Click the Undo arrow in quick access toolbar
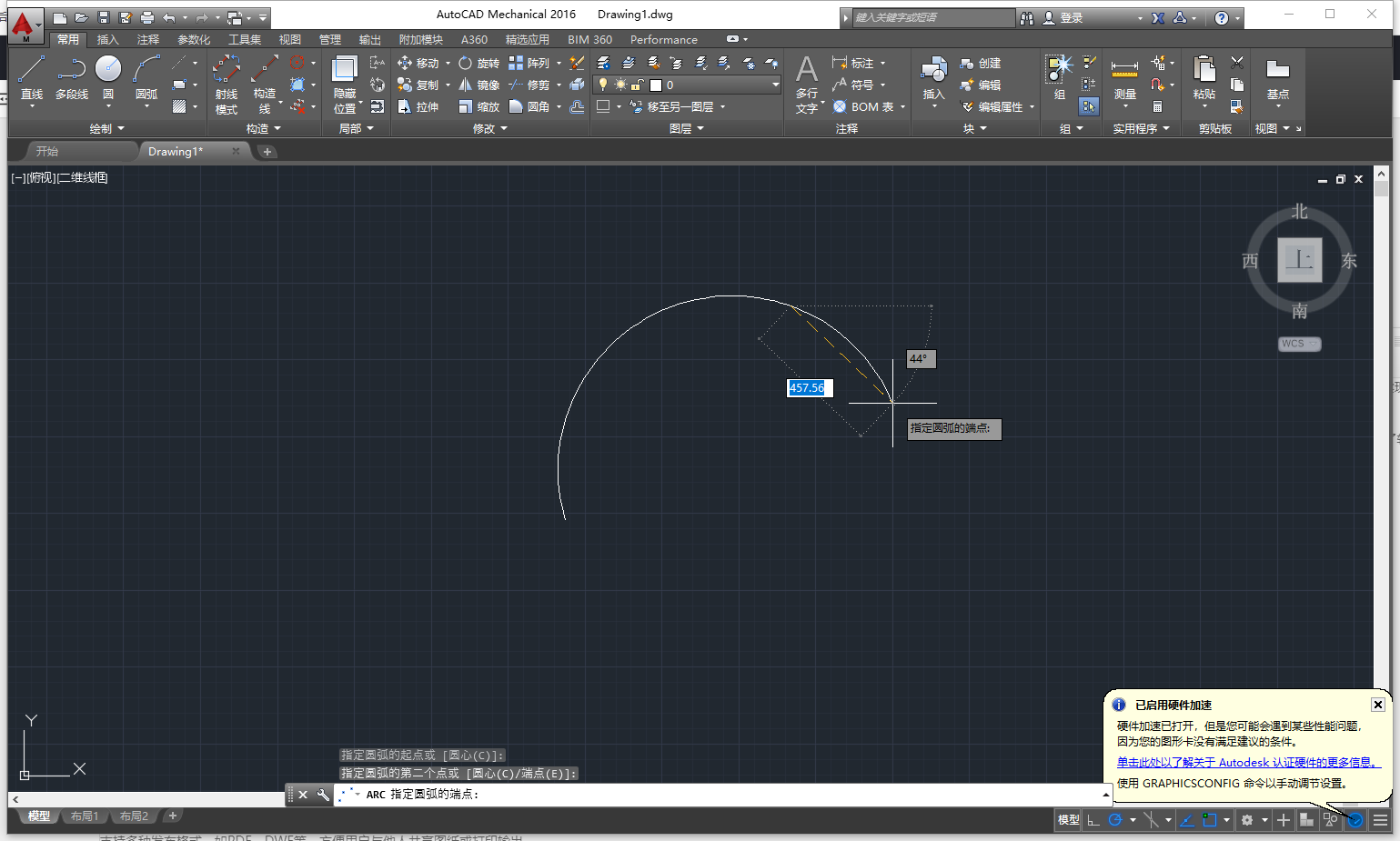Image resolution: width=1400 pixels, height=841 pixels. 169,17
